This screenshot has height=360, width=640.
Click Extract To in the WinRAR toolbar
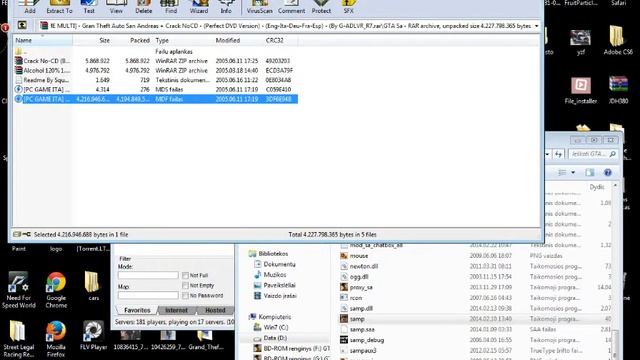59,7
